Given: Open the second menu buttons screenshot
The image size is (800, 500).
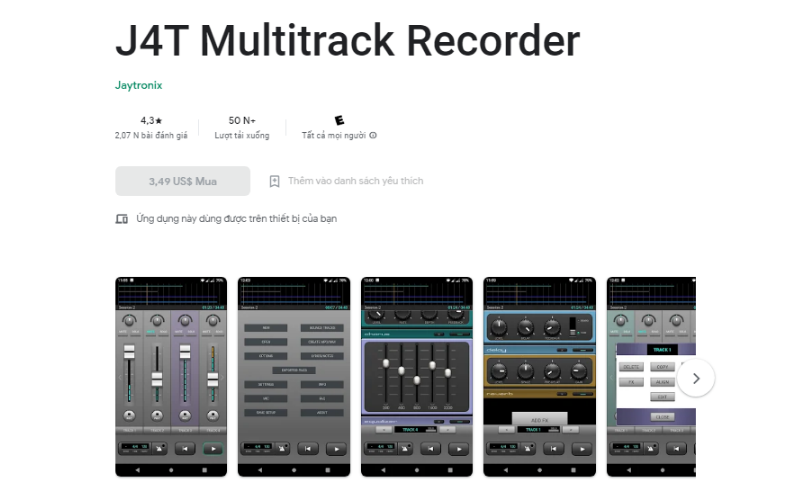Looking at the screenshot, I should pos(294,377).
